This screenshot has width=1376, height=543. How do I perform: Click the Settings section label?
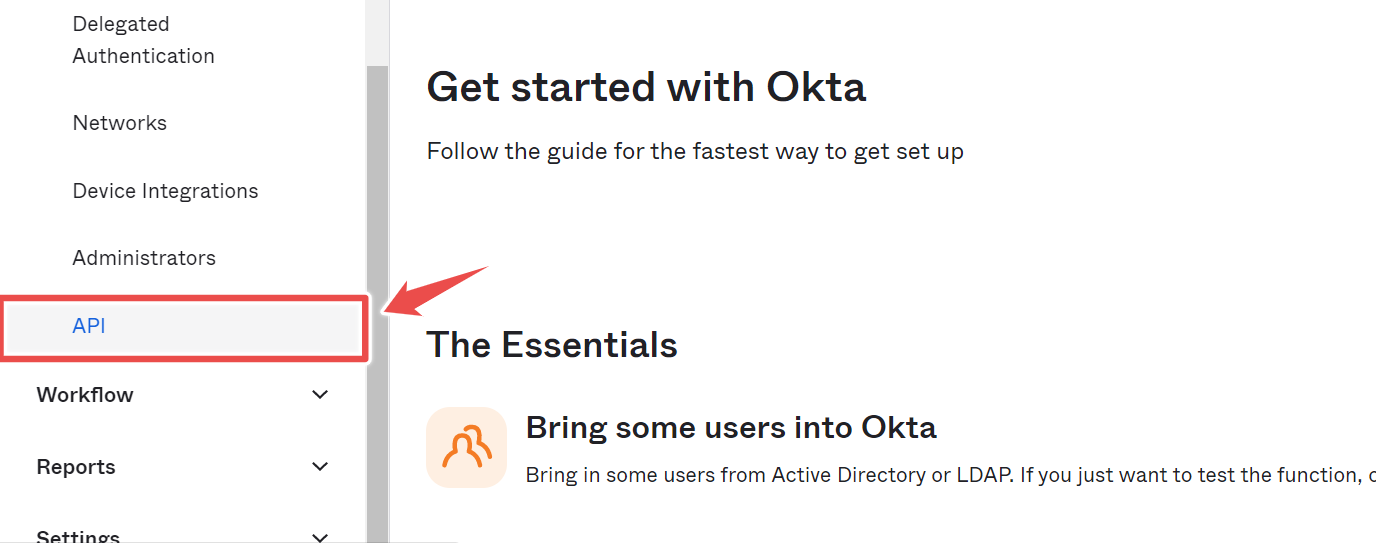(78, 536)
